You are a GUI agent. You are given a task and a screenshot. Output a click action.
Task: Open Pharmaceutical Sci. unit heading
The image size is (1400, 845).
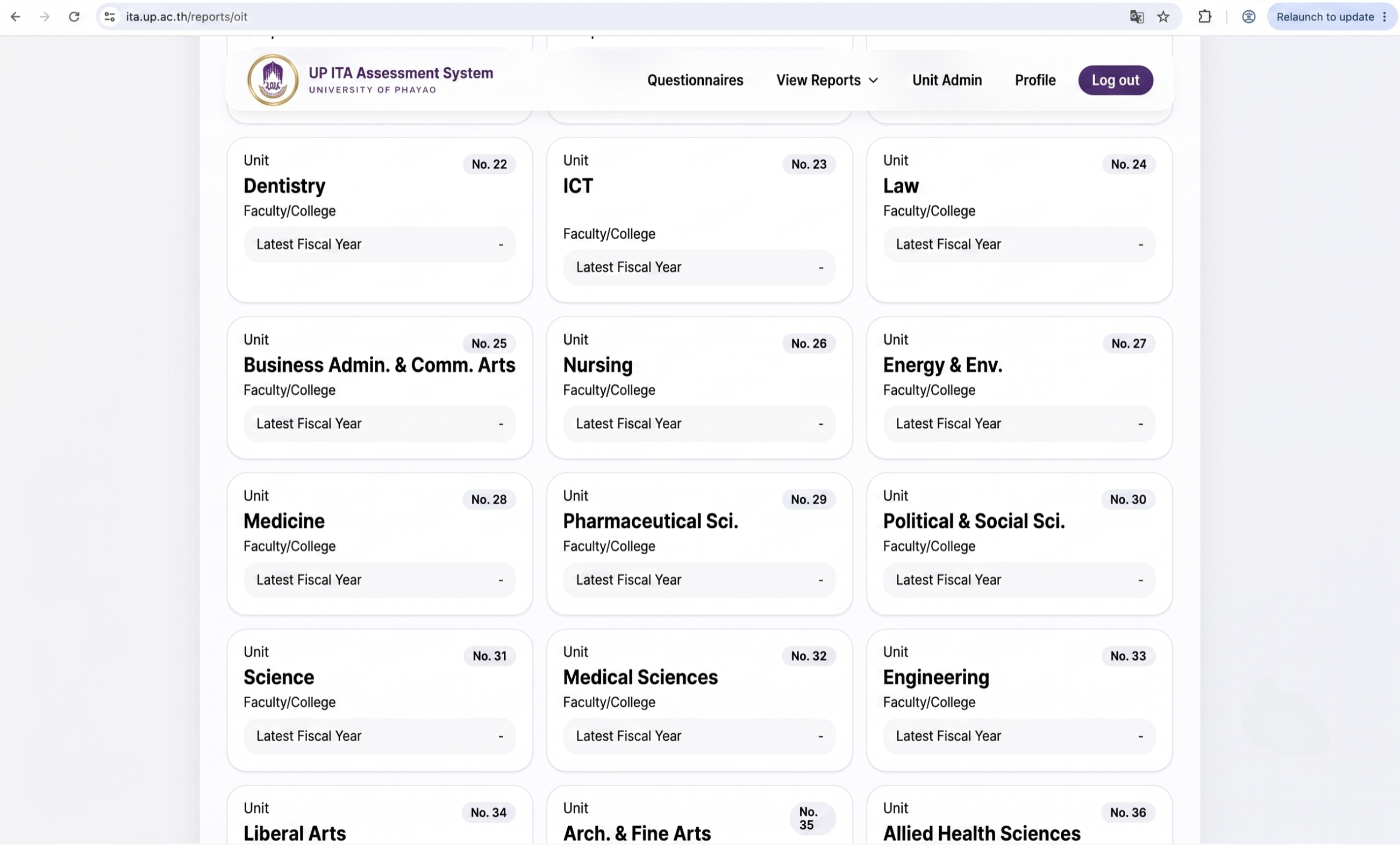pyautogui.click(x=651, y=521)
